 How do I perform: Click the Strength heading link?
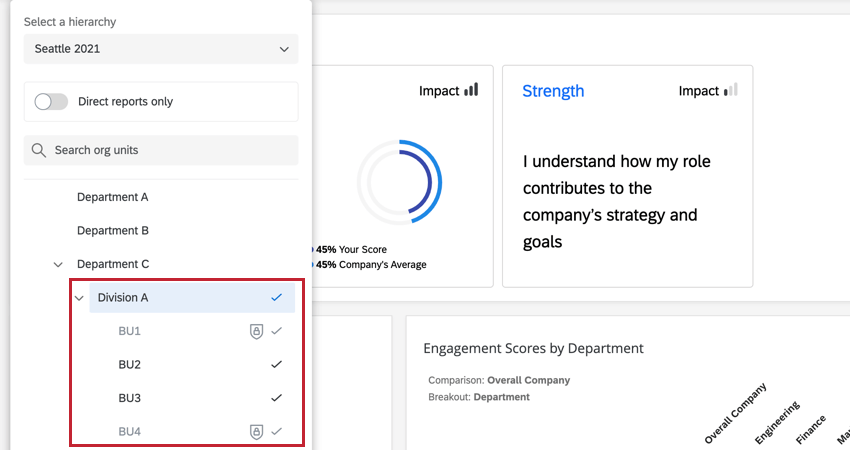553,91
